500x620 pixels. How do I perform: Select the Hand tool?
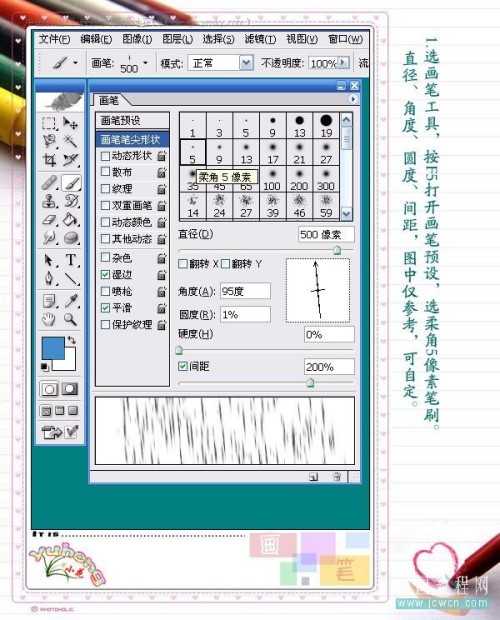click(x=49, y=319)
